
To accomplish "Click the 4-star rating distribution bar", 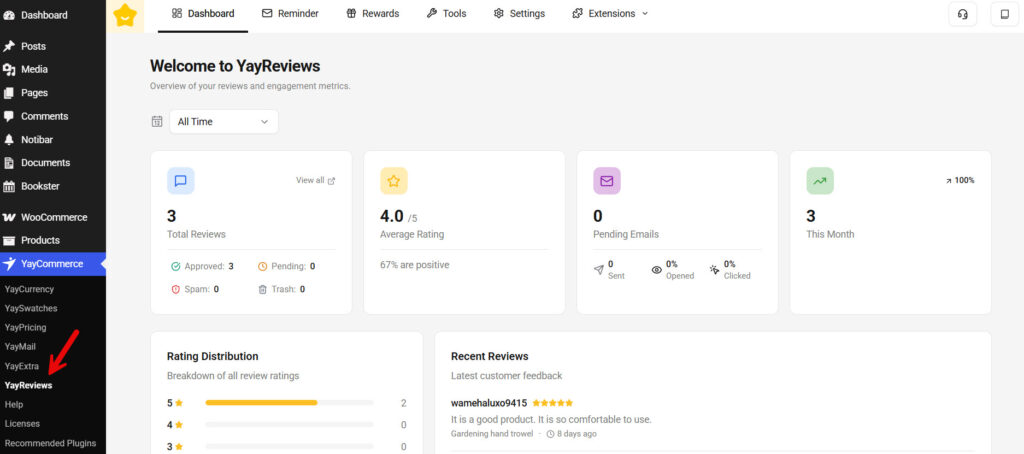I will 289,425.
